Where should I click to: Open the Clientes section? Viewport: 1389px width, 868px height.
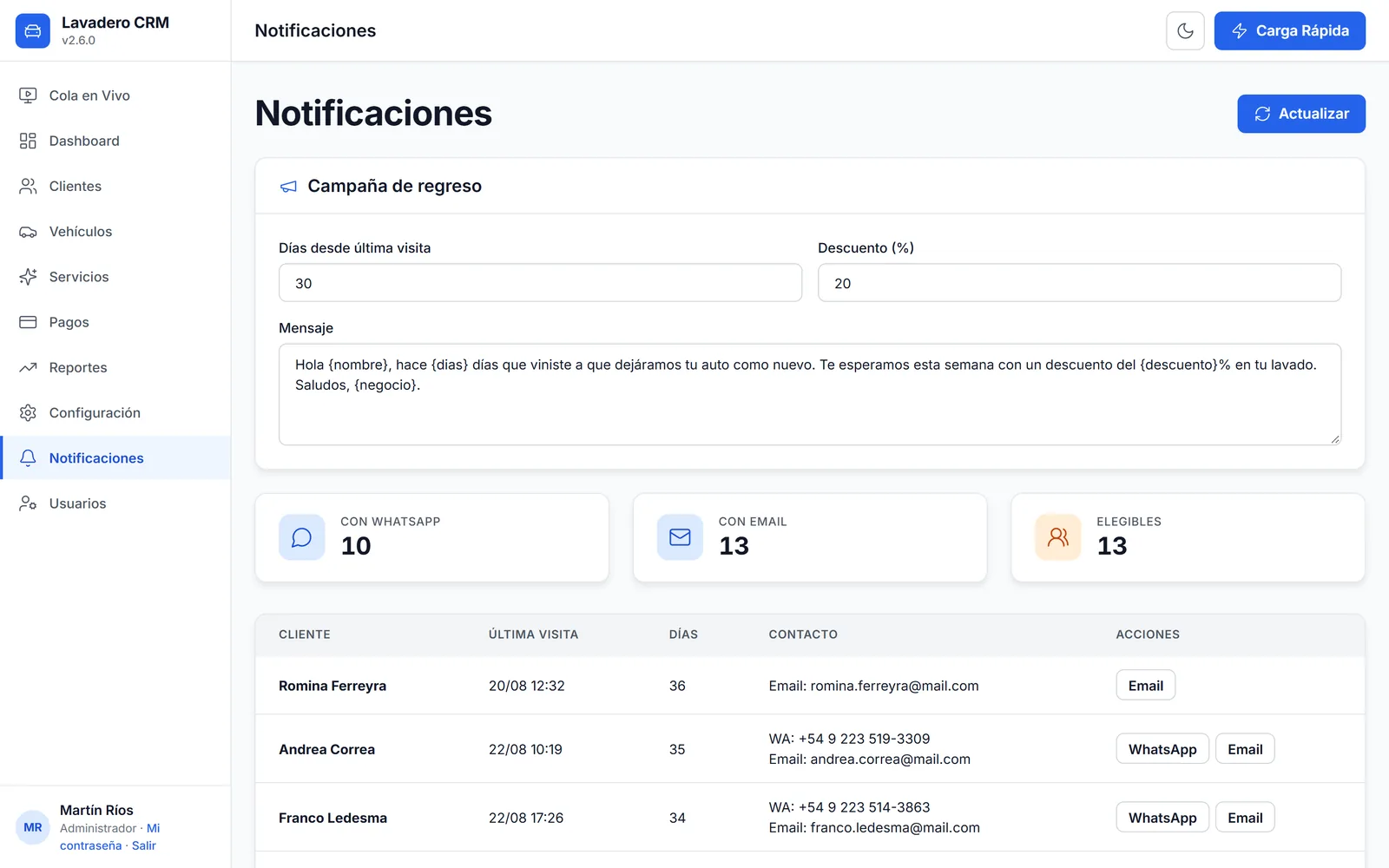coord(115,186)
